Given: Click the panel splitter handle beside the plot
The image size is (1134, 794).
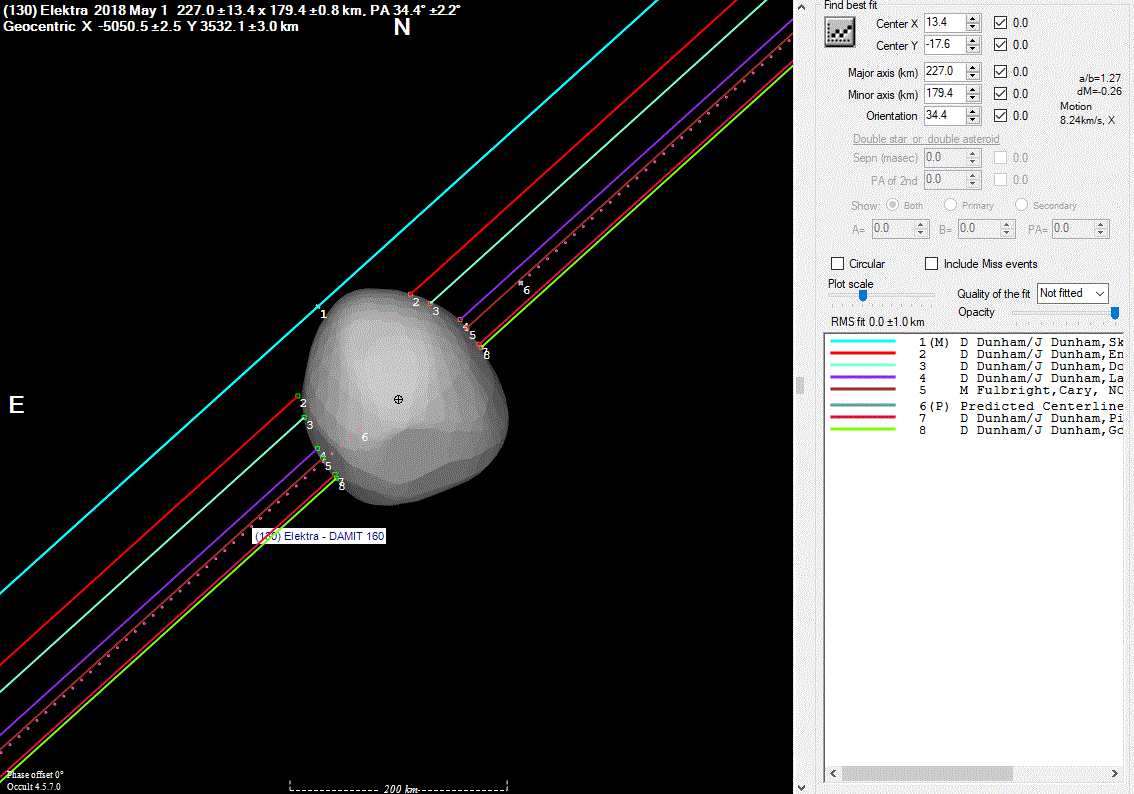Looking at the screenshot, I should pos(799,385).
